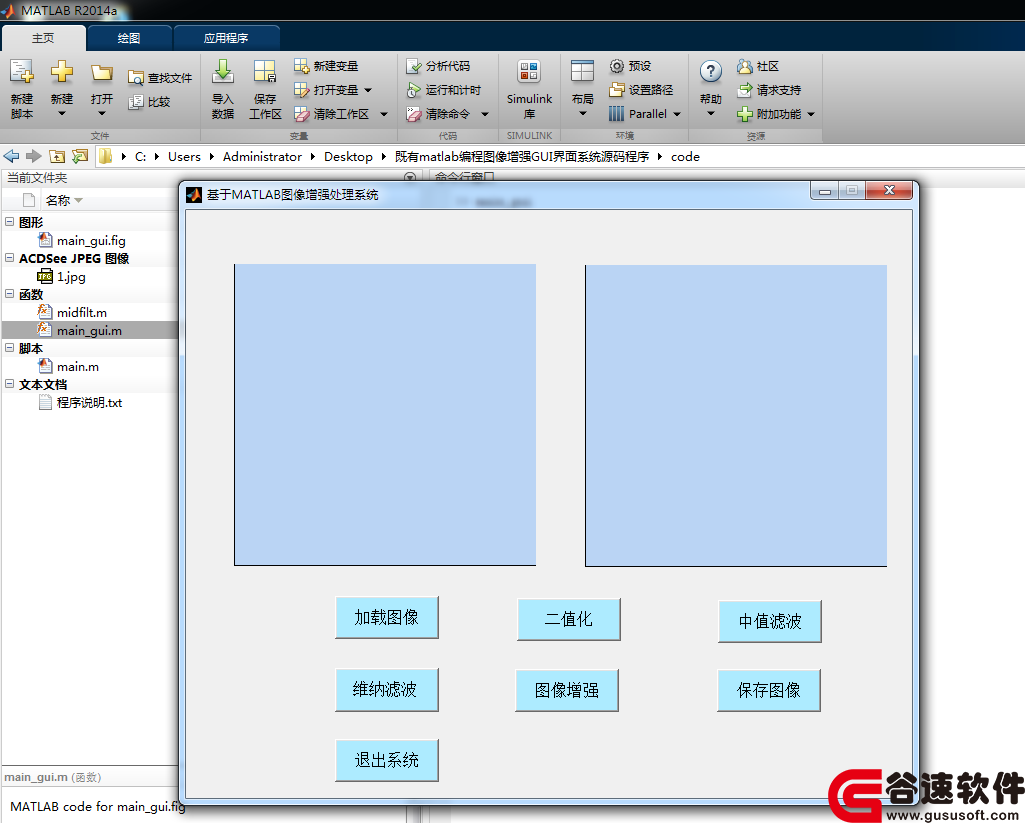This screenshot has width=1025, height=823.
Task: Switch to the 绘图 (Plots) tab
Action: (x=129, y=38)
